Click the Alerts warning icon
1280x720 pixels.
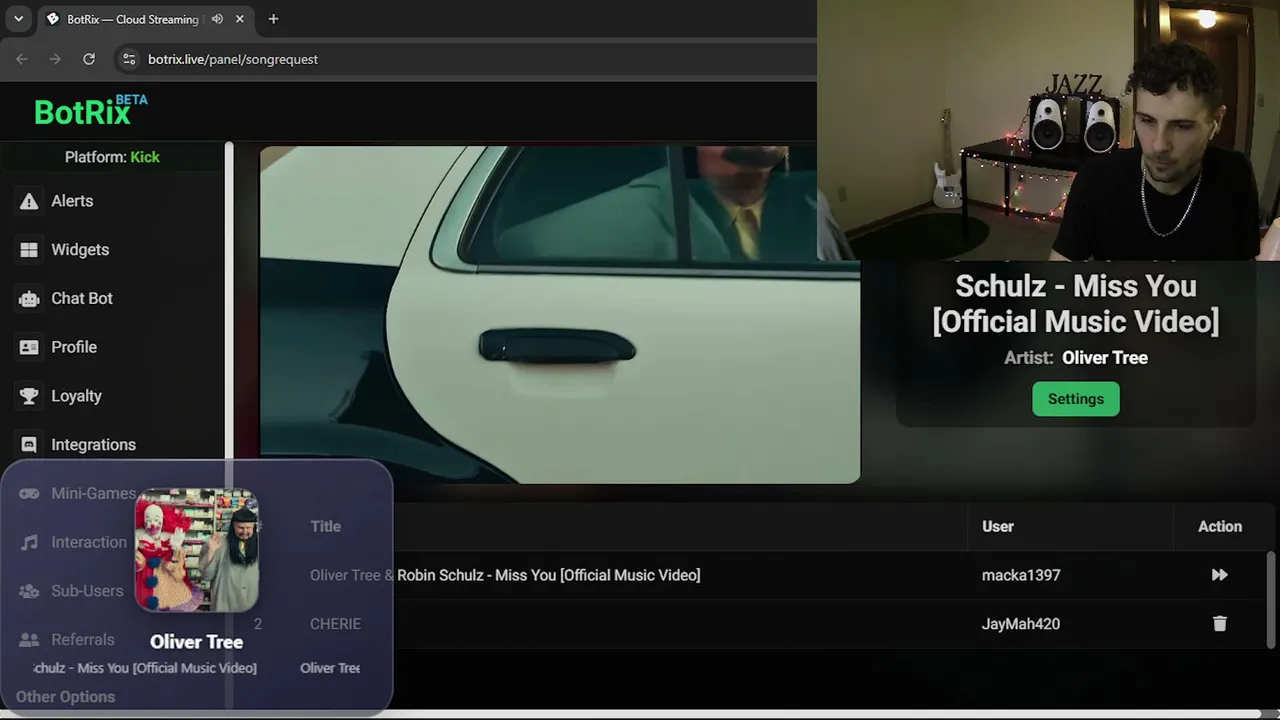coord(29,201)
